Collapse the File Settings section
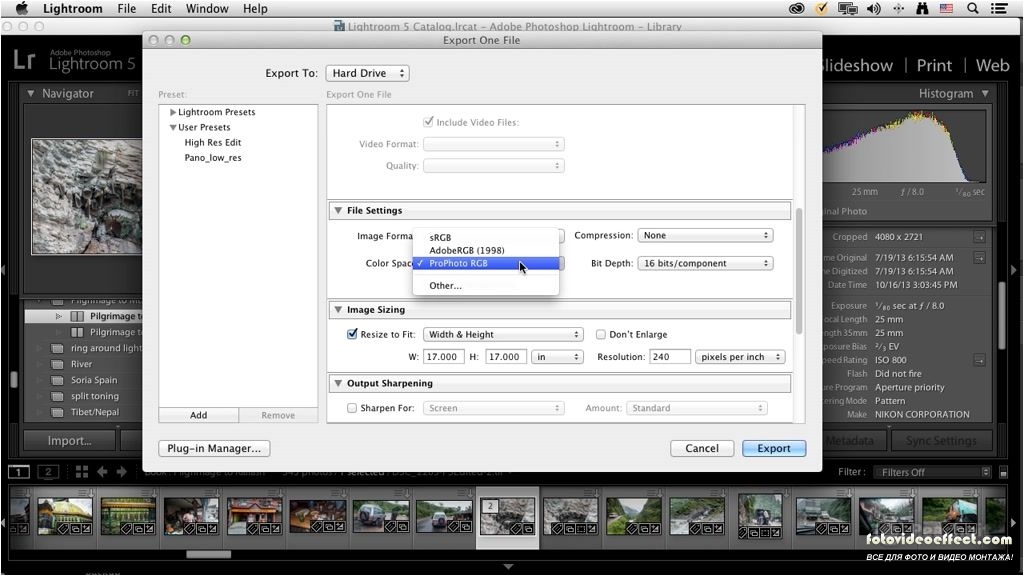This screenshot has width=1024, height=576. pos(338,210)
